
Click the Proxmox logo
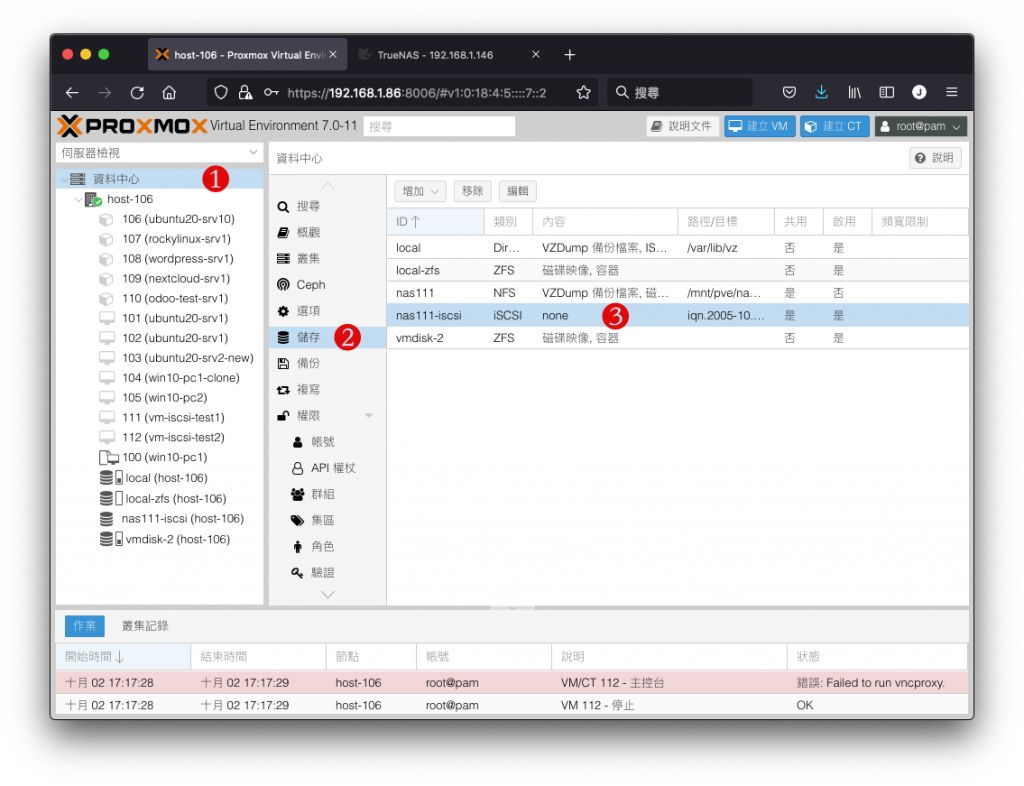pyautogui.click(x=133, y=125)
